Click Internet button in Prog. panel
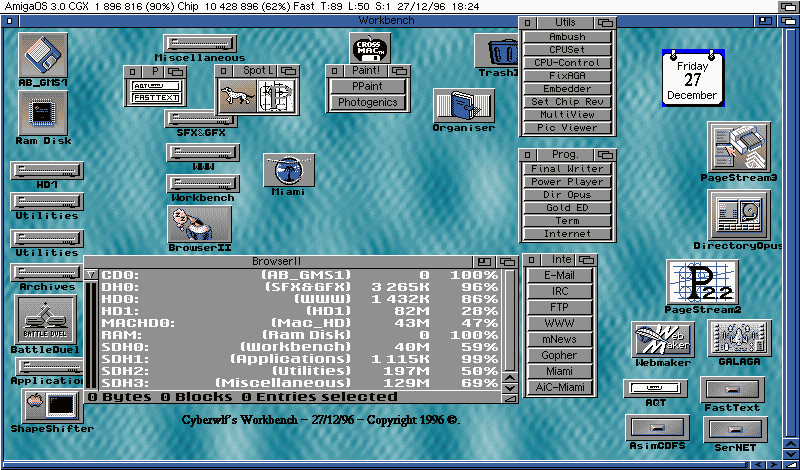The image size is (800, 470). tap(567, 234)
